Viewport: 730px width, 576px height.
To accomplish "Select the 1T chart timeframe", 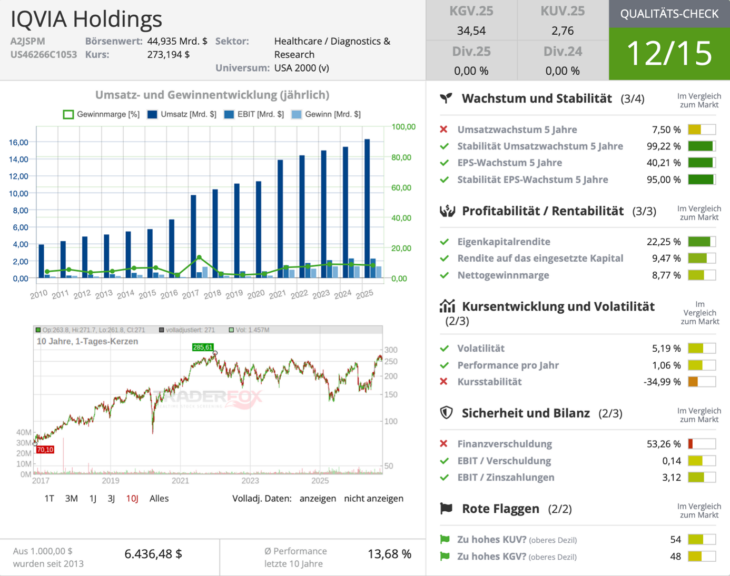I will 49,498.
